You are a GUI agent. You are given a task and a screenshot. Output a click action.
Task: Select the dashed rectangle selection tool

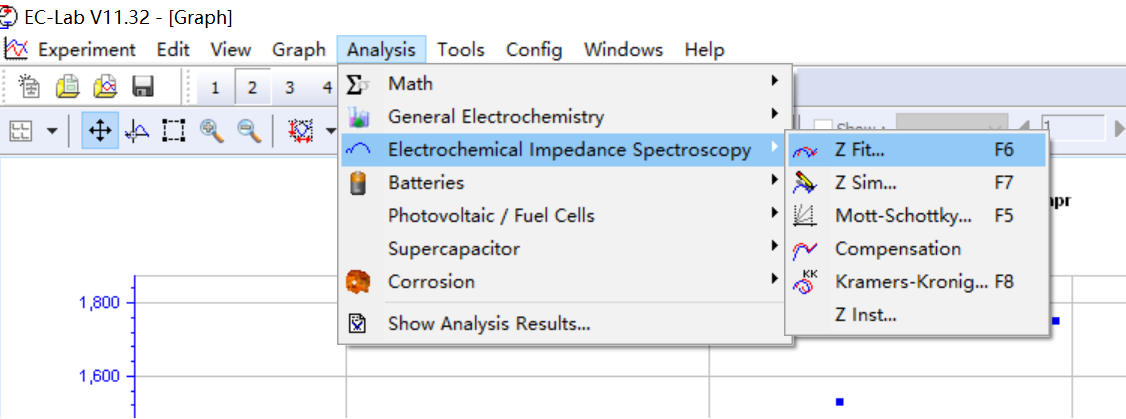pyautogui.click(x=174, y=131)
